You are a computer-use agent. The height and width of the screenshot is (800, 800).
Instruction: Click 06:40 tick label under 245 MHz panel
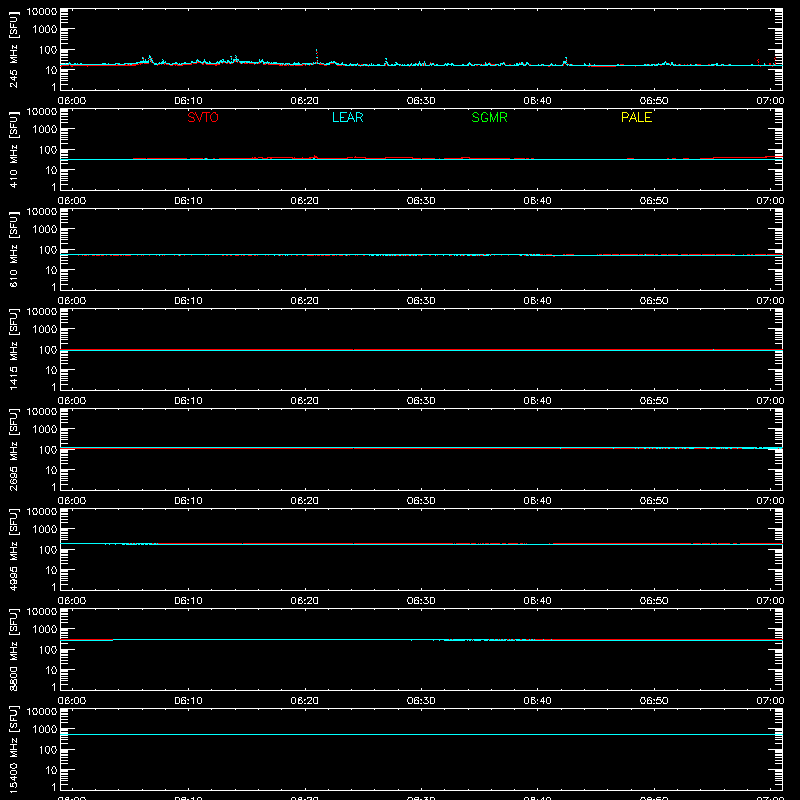537,101
